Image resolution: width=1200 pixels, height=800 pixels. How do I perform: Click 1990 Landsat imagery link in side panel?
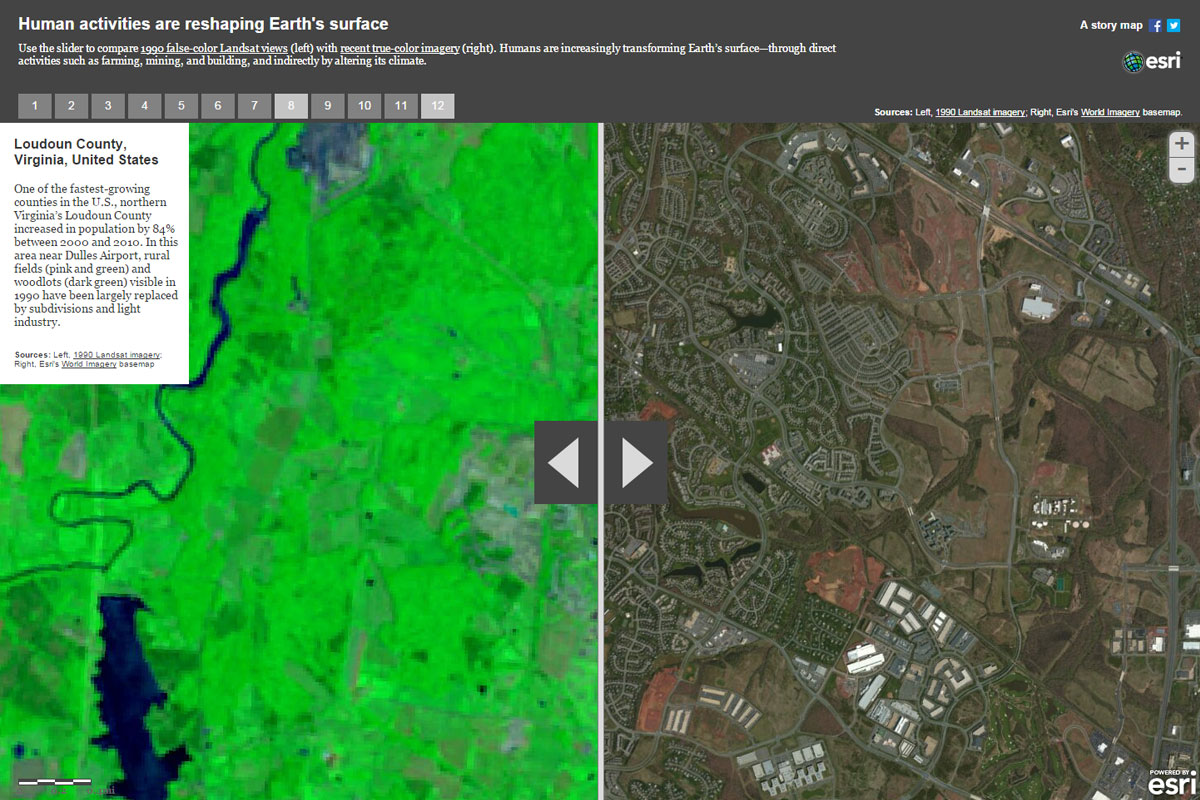[116, 354]
